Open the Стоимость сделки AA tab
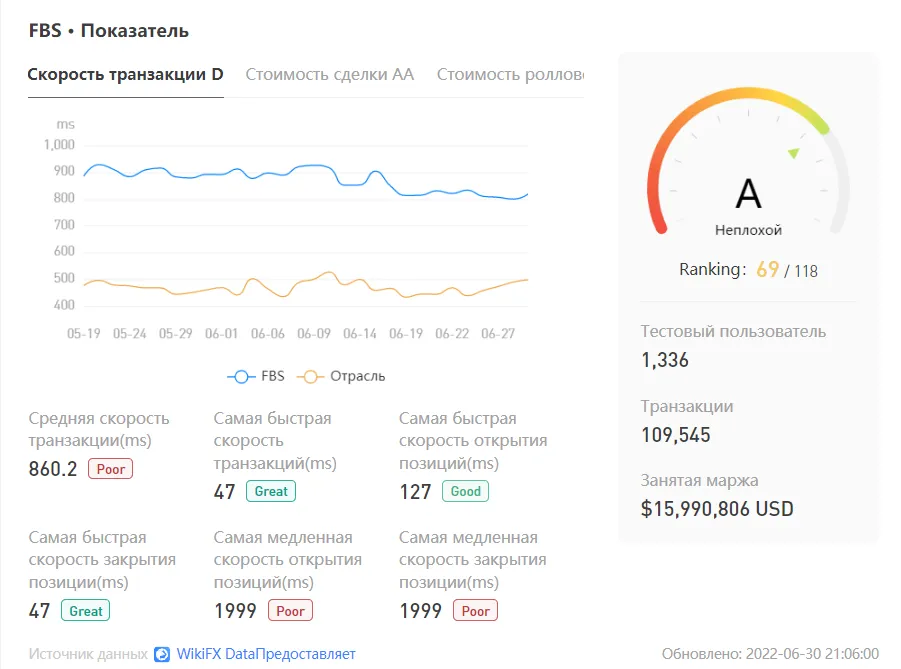The width and height of the screenshot is (901, 669). [x=329, y=75]
